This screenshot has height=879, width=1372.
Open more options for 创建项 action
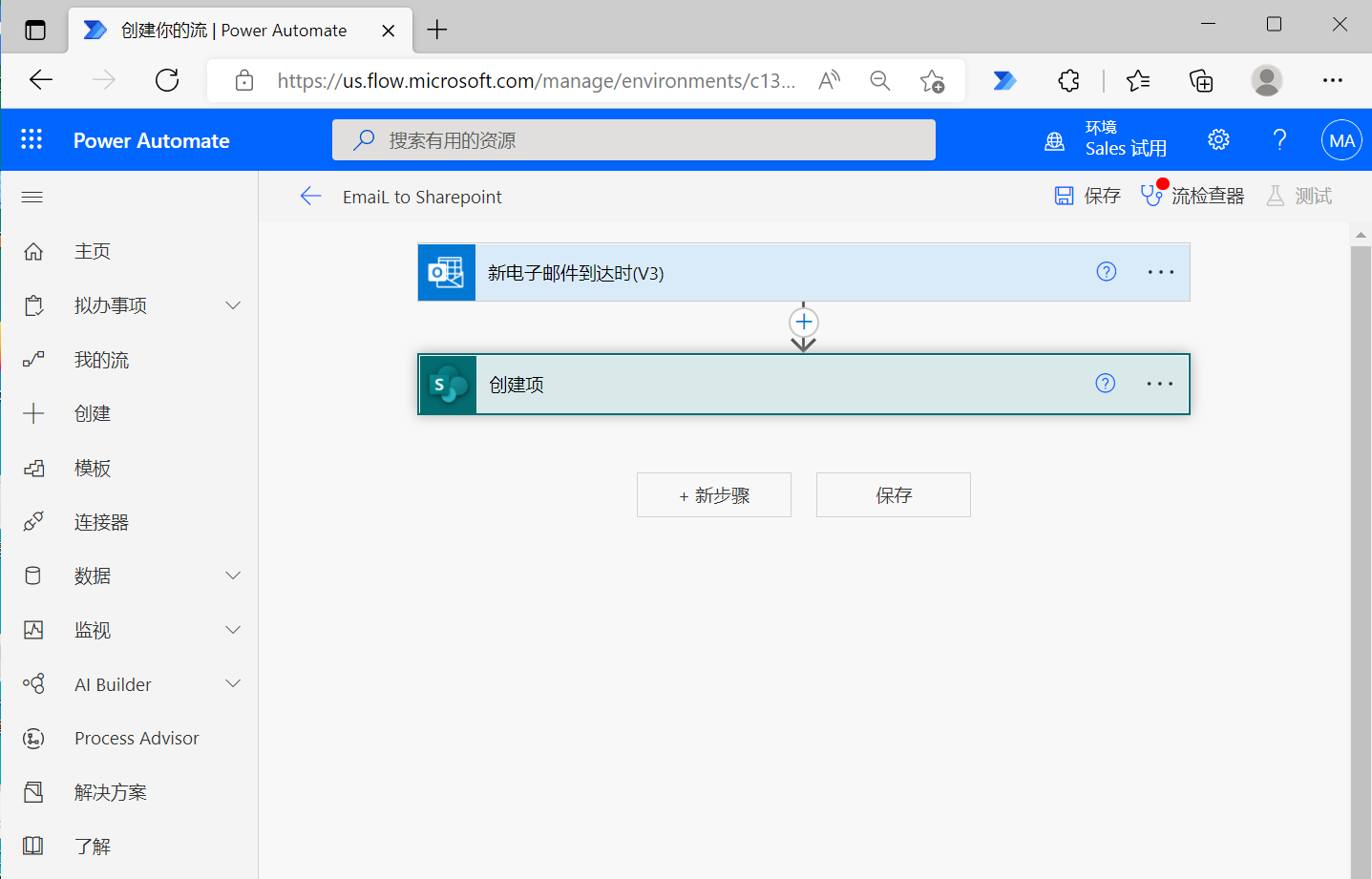tap(1160, 384)
